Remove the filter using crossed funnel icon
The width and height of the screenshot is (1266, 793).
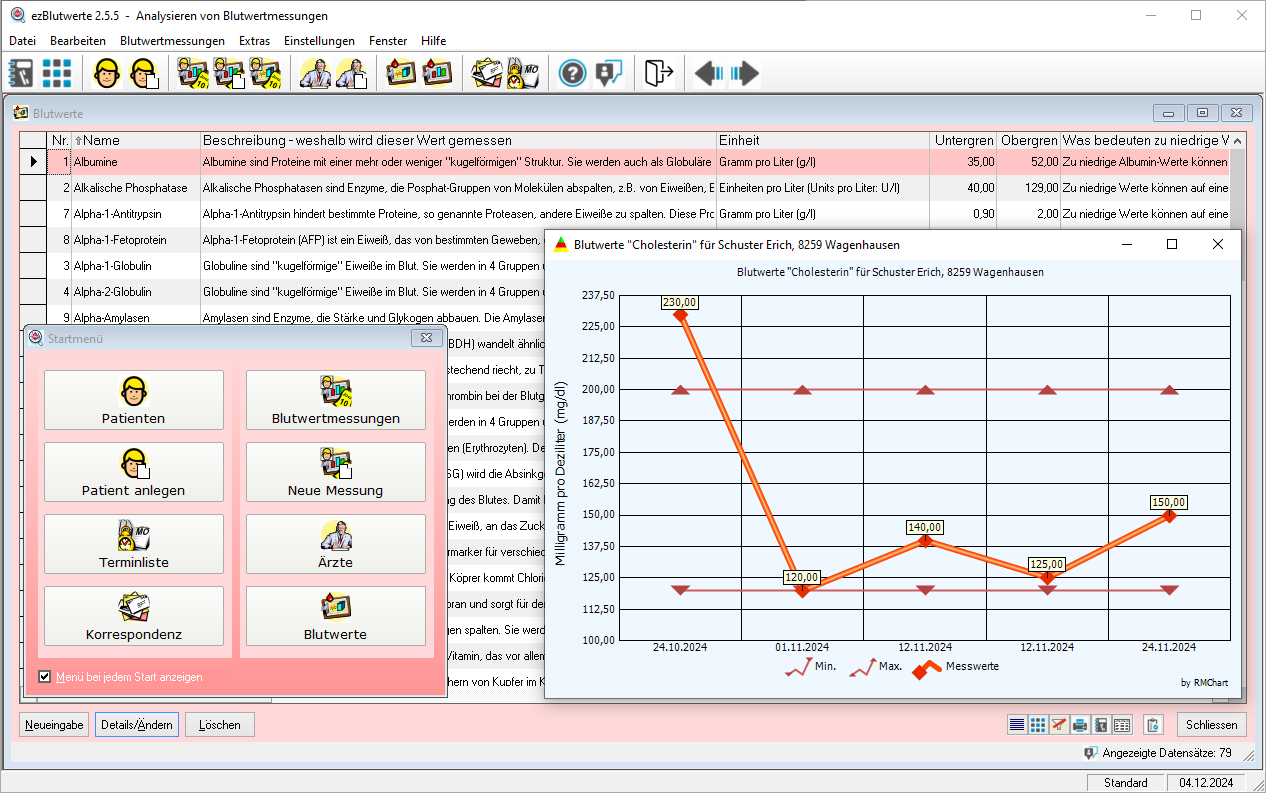click(1058, 724)
